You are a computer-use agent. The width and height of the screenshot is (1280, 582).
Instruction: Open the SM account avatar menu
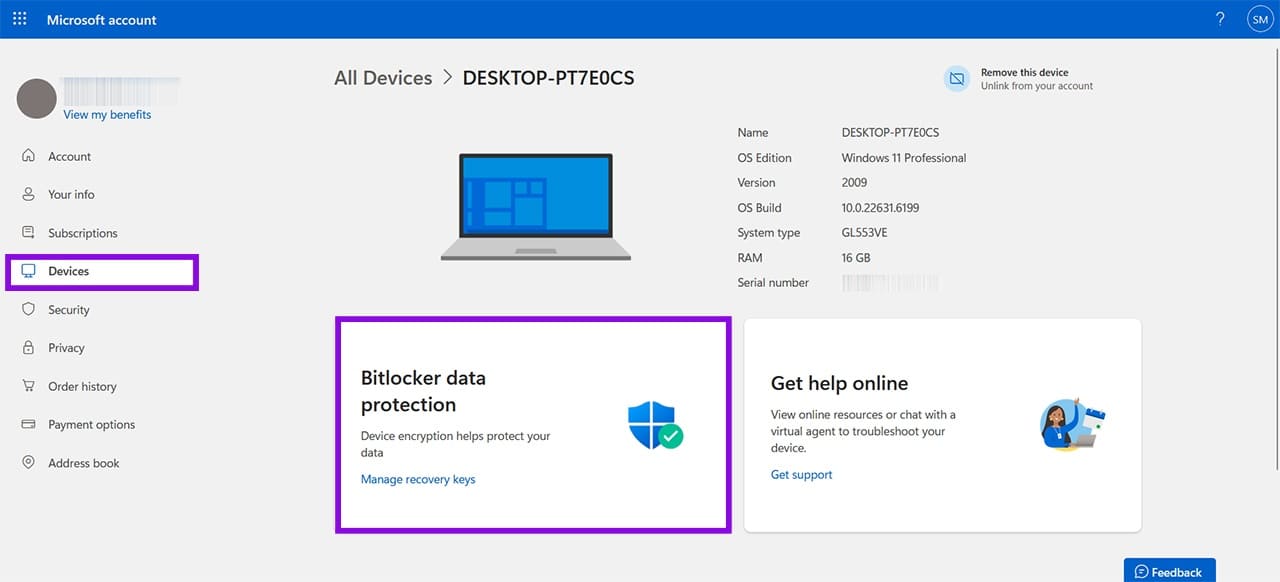pos(1259,19)
